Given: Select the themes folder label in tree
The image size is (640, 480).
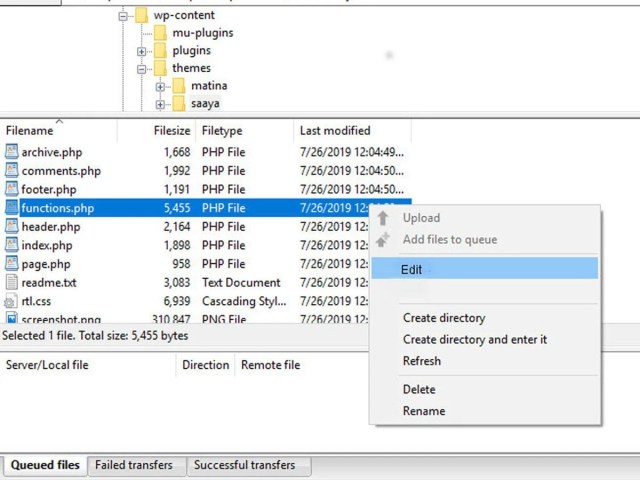Looking at the screenshot, I should pyautogui.click(x=191, y=68).
